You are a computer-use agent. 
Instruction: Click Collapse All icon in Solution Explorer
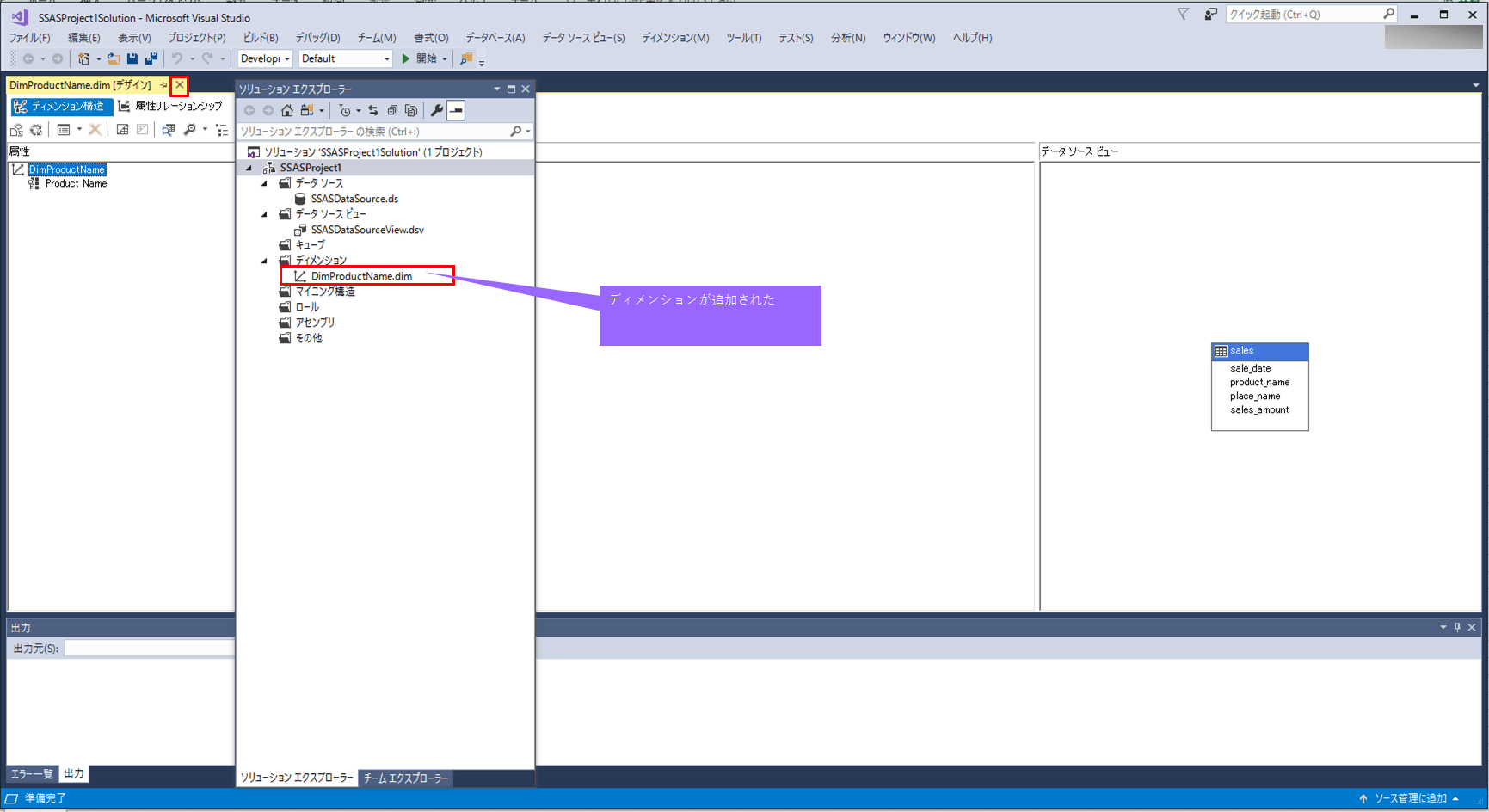pos(392,110)
